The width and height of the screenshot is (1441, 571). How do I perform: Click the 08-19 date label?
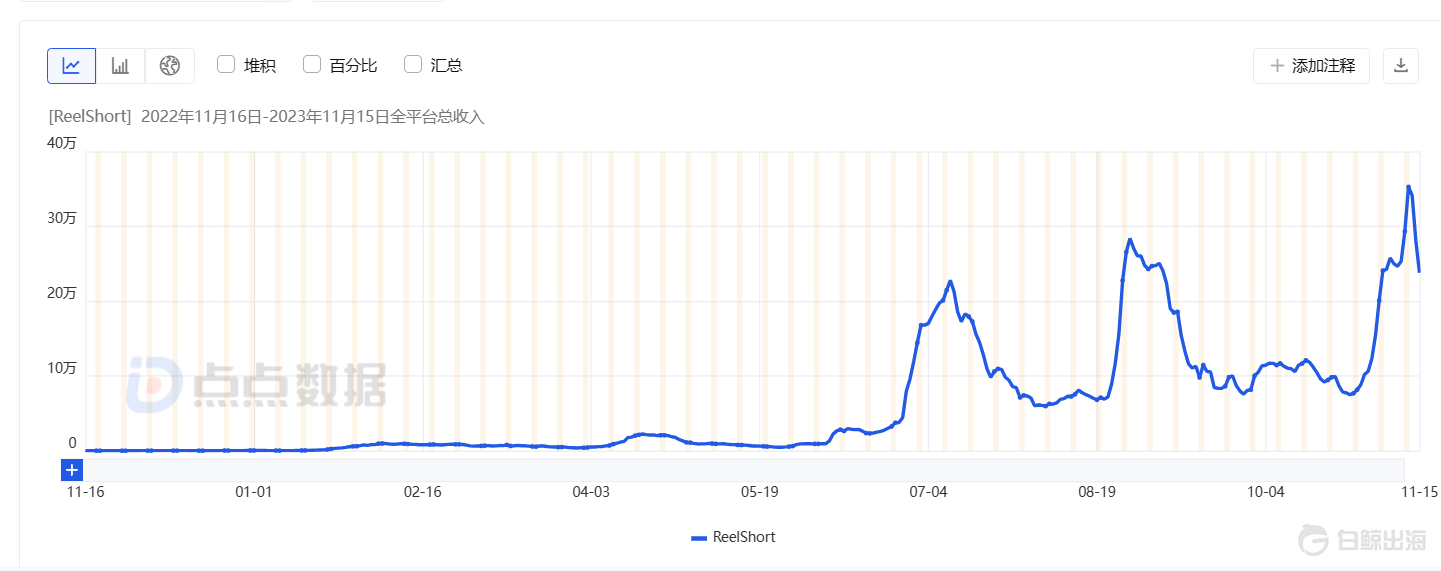tap(1097, 492)
